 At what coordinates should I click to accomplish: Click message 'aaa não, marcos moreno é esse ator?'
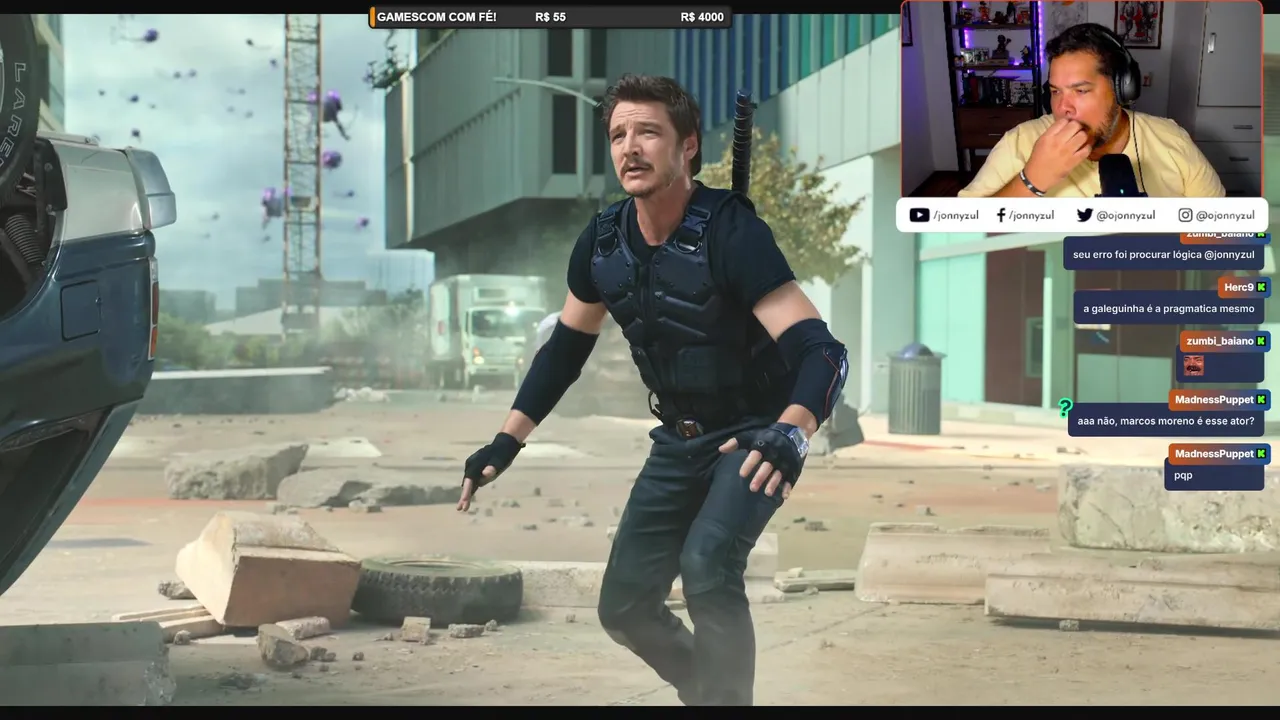pos(1166,421)
